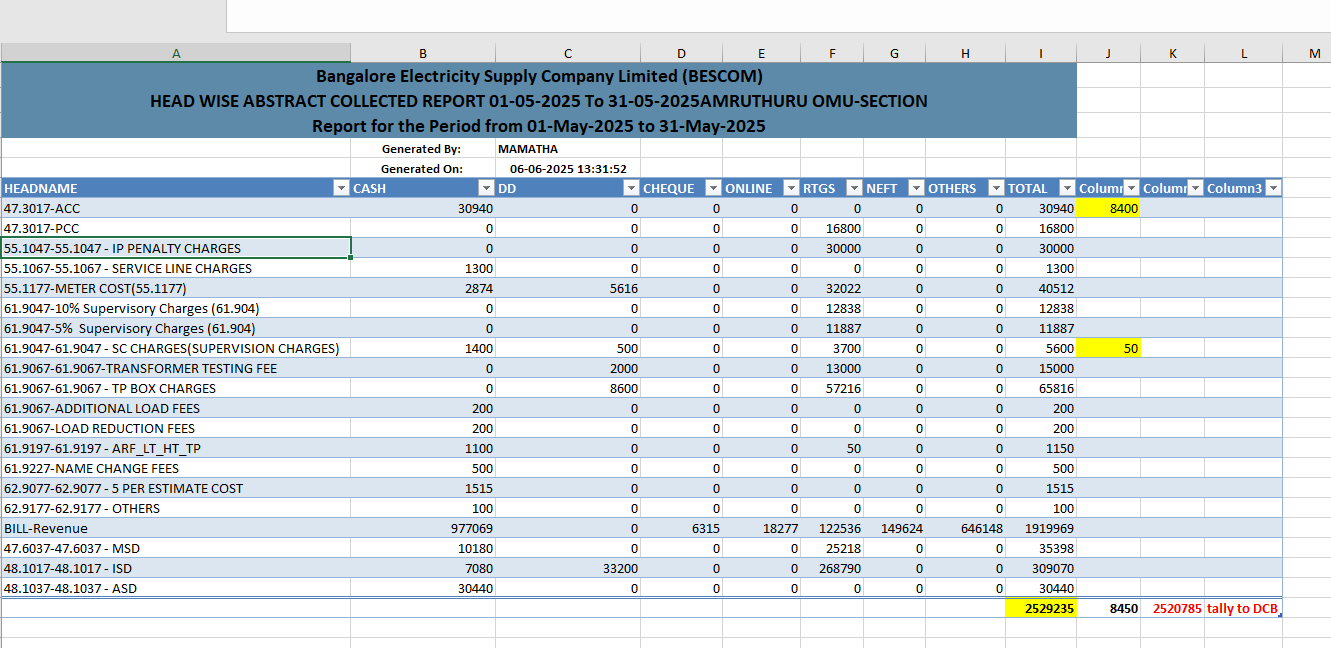
Task: Click the 'SERVICE LINE CHARGES' head name cell
Action: (x=176, y=268)
